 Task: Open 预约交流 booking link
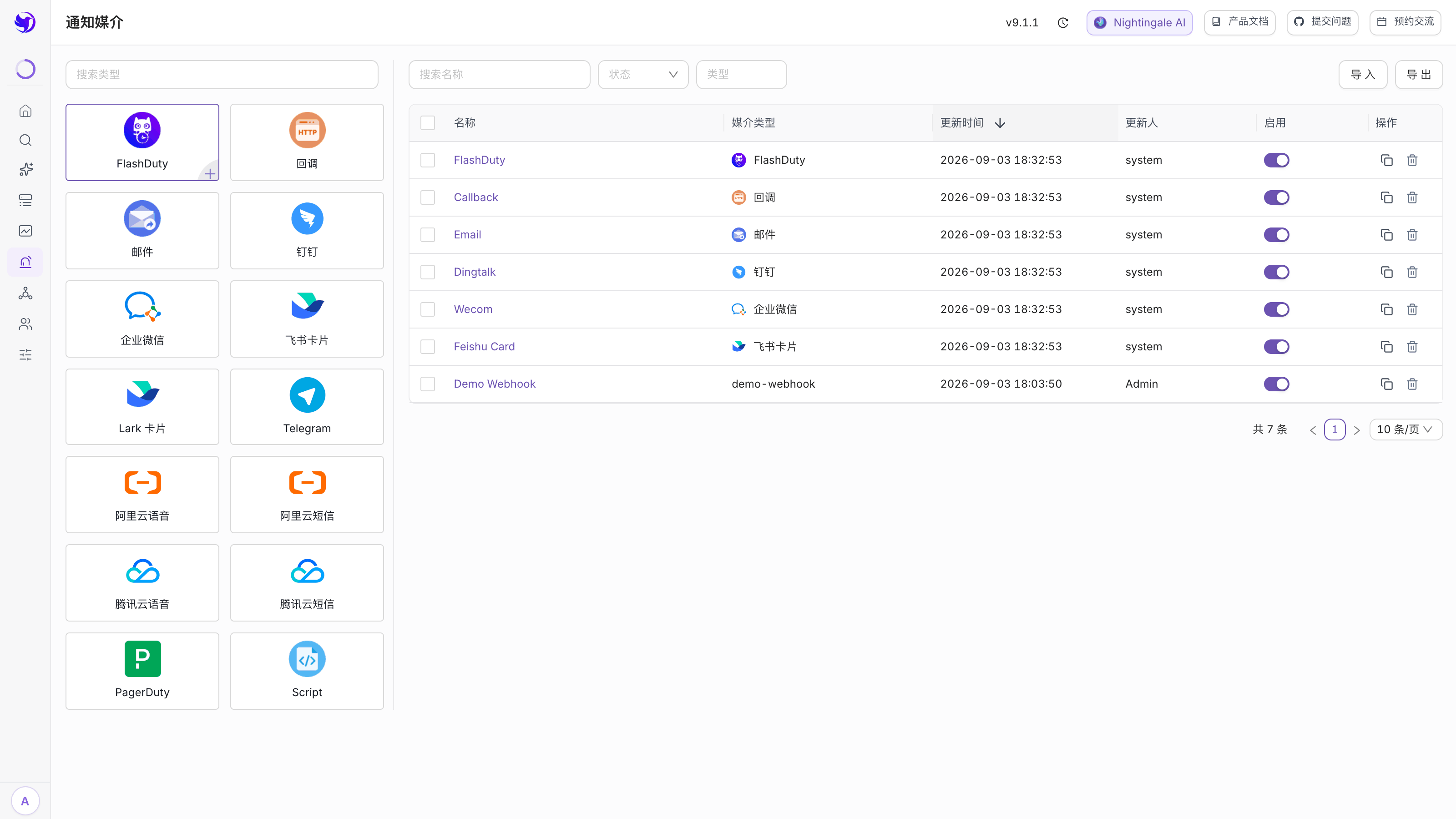pyautogui.click(x=1405, y=22)
